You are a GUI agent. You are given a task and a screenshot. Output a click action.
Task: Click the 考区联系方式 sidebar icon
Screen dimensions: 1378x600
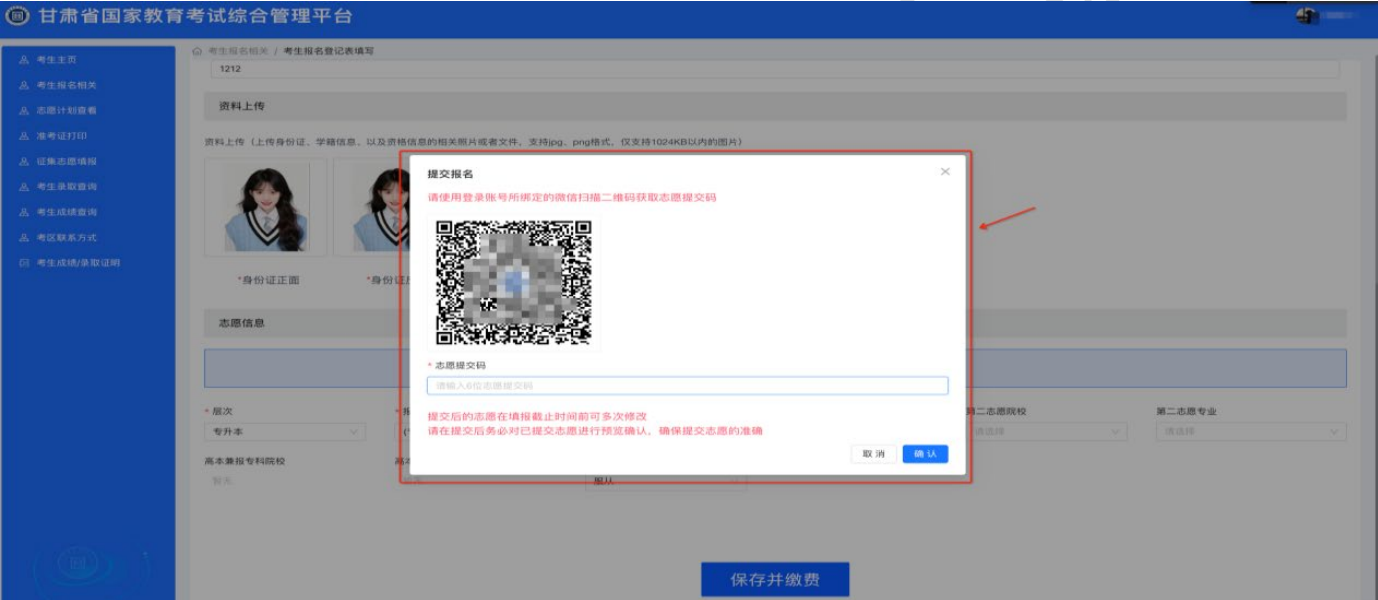tap(24, 238)
